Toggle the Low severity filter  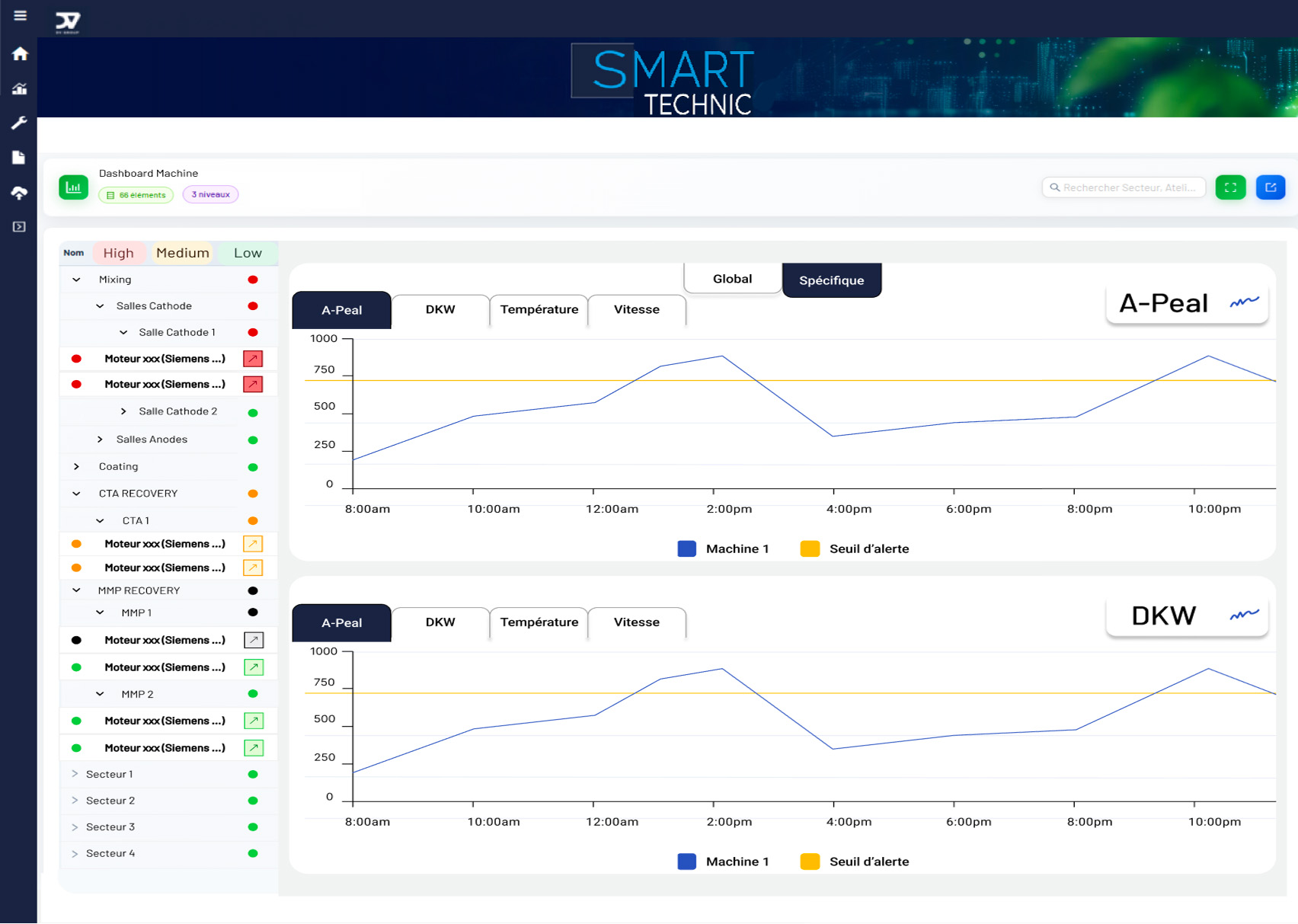point(248,253)
